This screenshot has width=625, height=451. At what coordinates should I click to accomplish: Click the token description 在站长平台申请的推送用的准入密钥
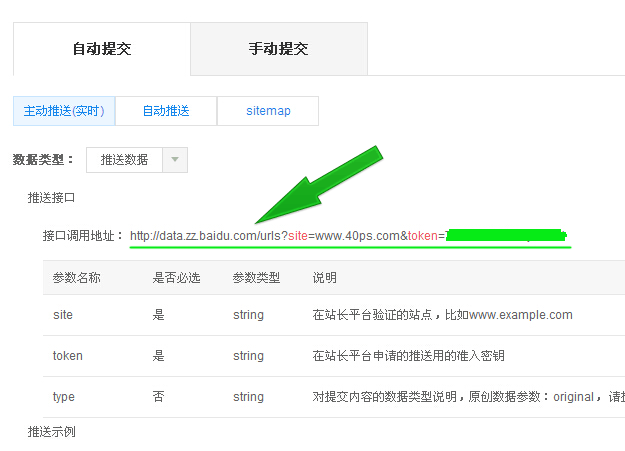pyautogui.click(x=409, y=356)
